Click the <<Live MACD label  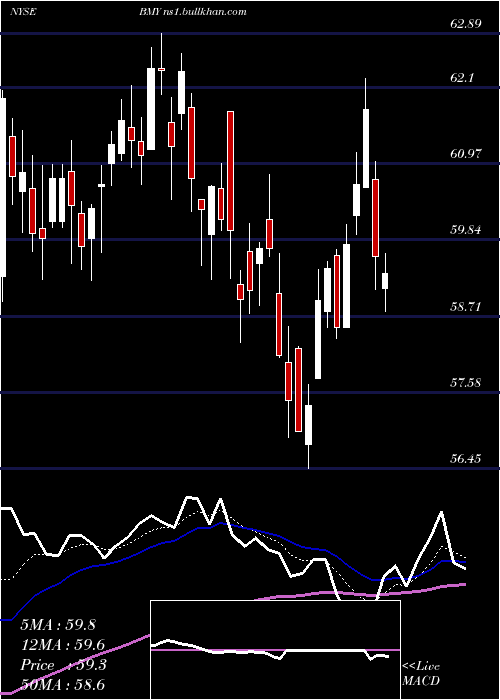point(421,673)
